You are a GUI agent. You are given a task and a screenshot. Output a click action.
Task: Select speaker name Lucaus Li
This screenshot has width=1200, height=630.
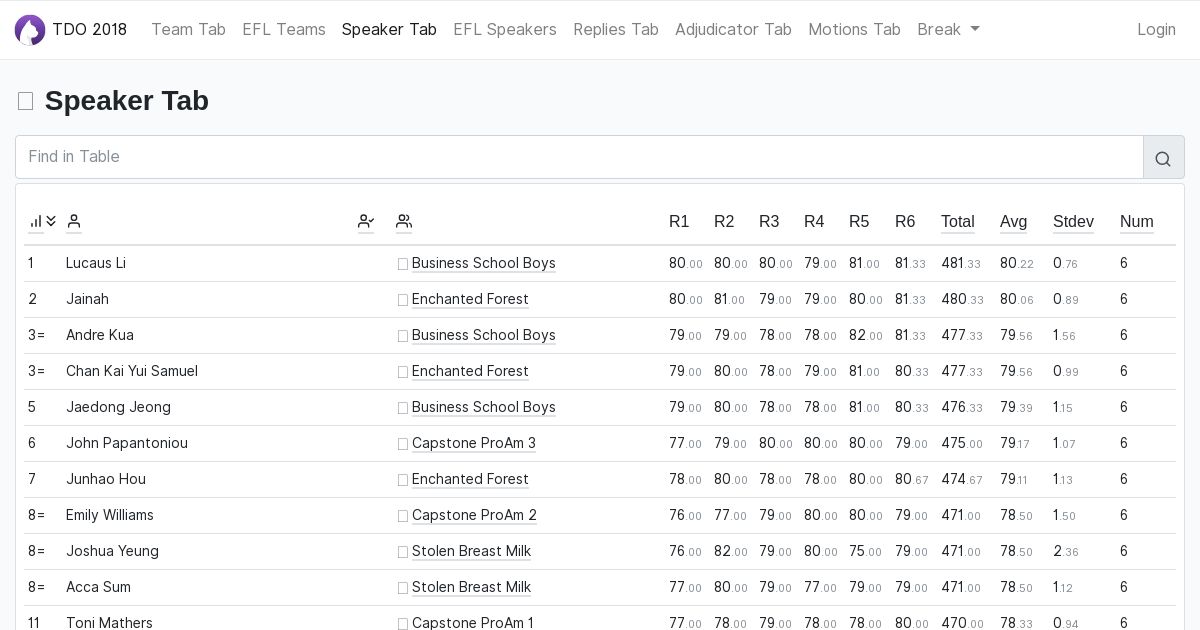(96, 263)
